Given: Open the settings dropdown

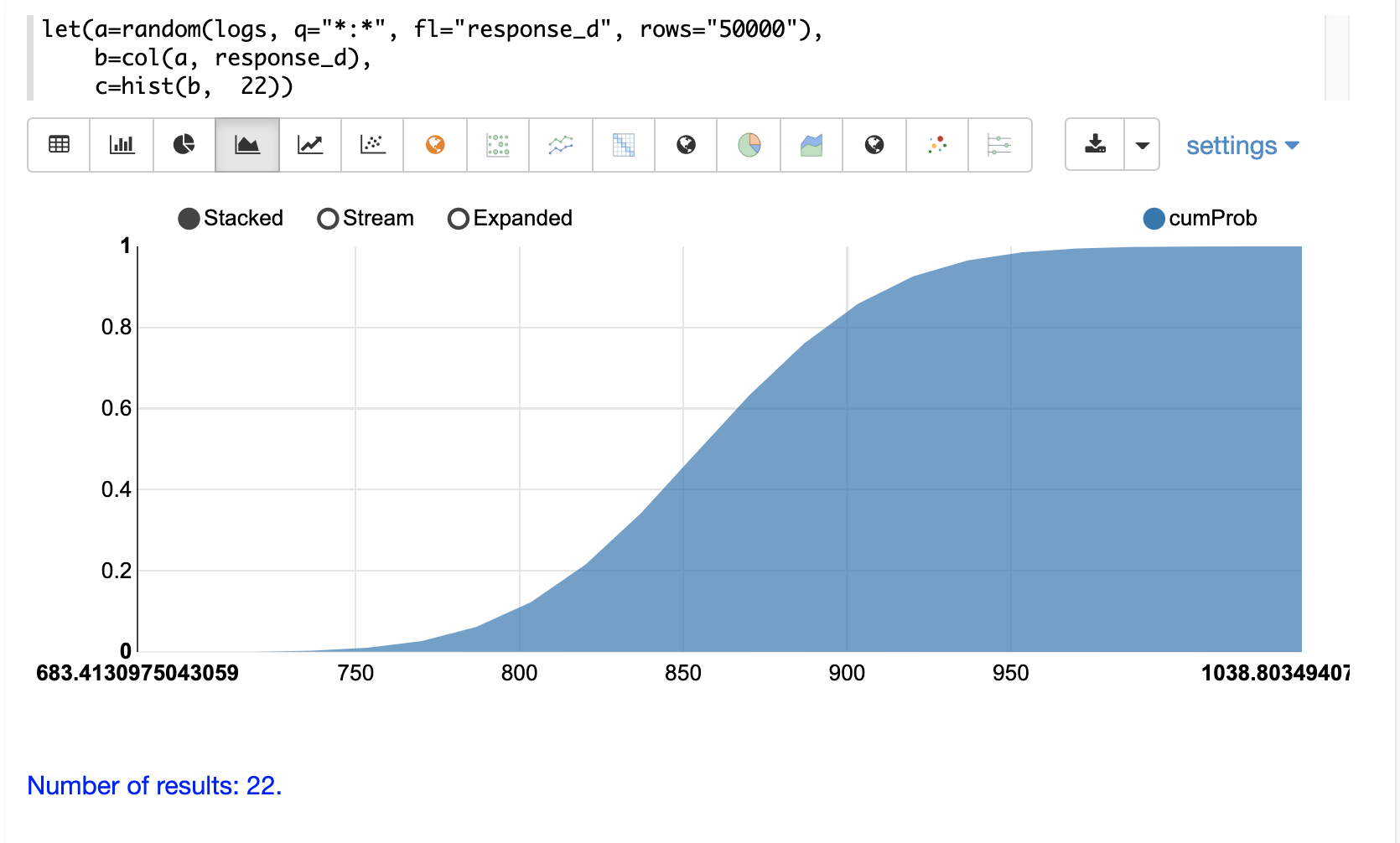Looking at the screenshot, I should 1242,146.
